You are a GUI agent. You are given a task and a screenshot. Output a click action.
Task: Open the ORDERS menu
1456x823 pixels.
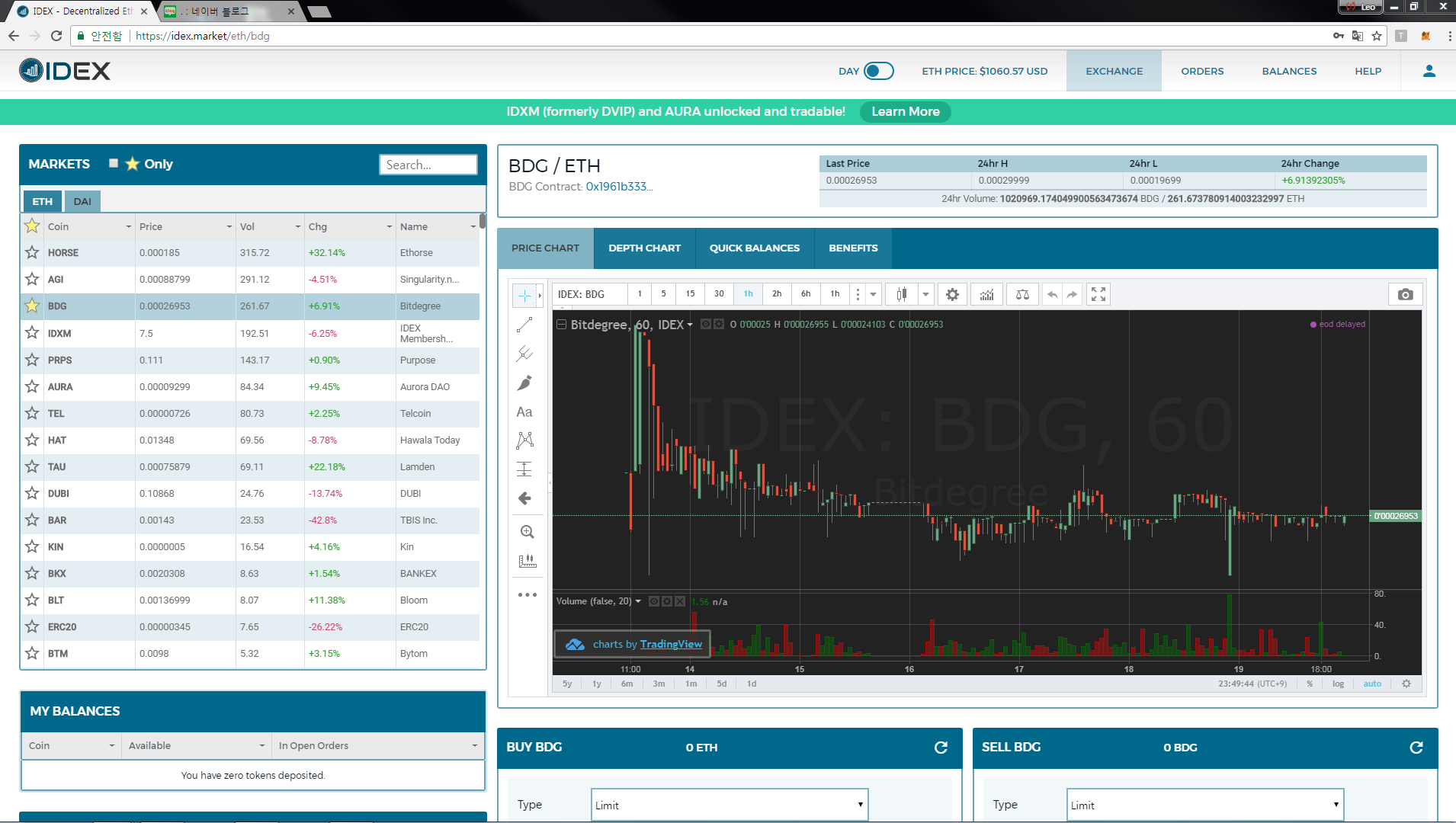click(1202, 71)
